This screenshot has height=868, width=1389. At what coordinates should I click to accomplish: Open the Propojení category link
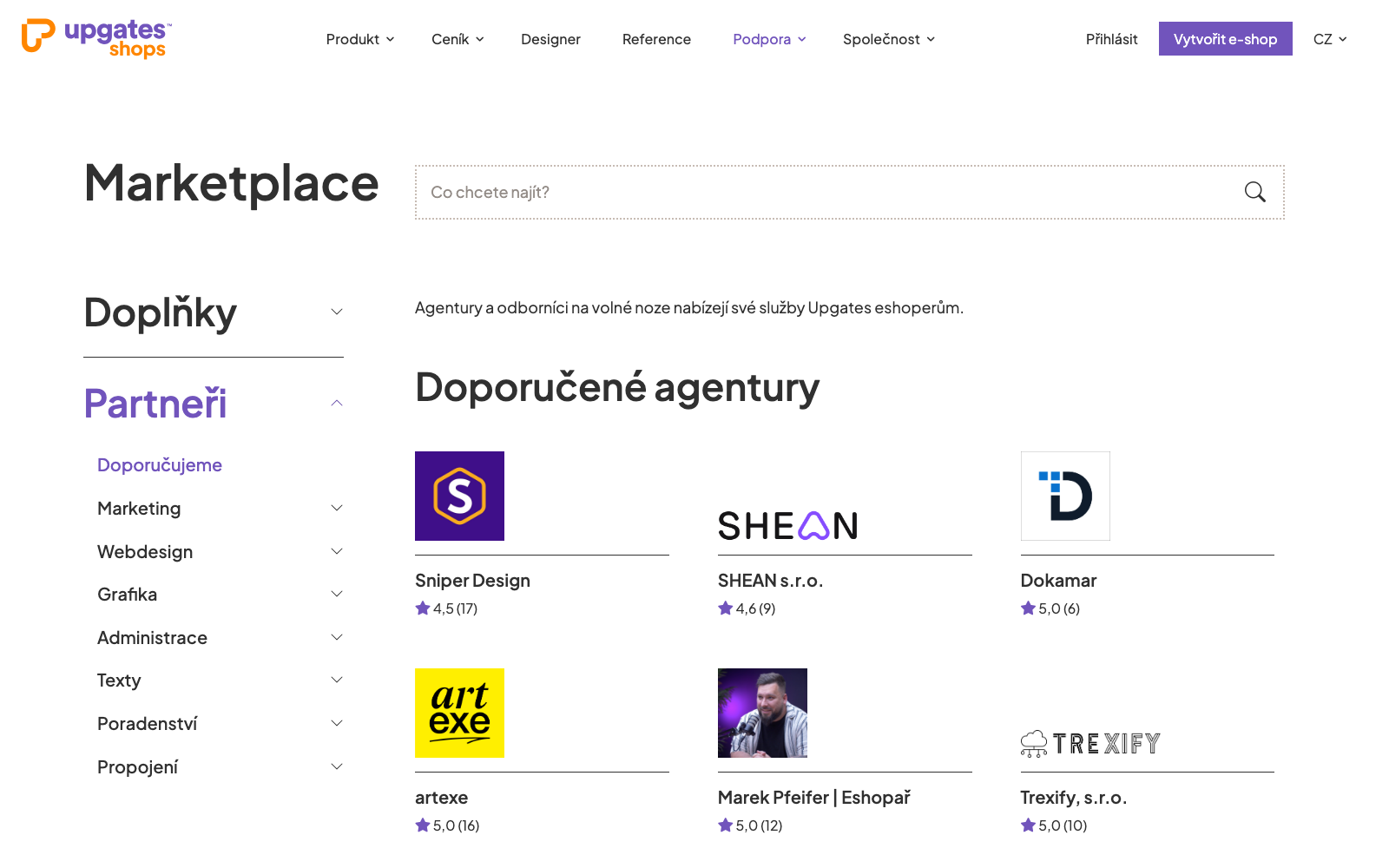[x=137, y=767]
